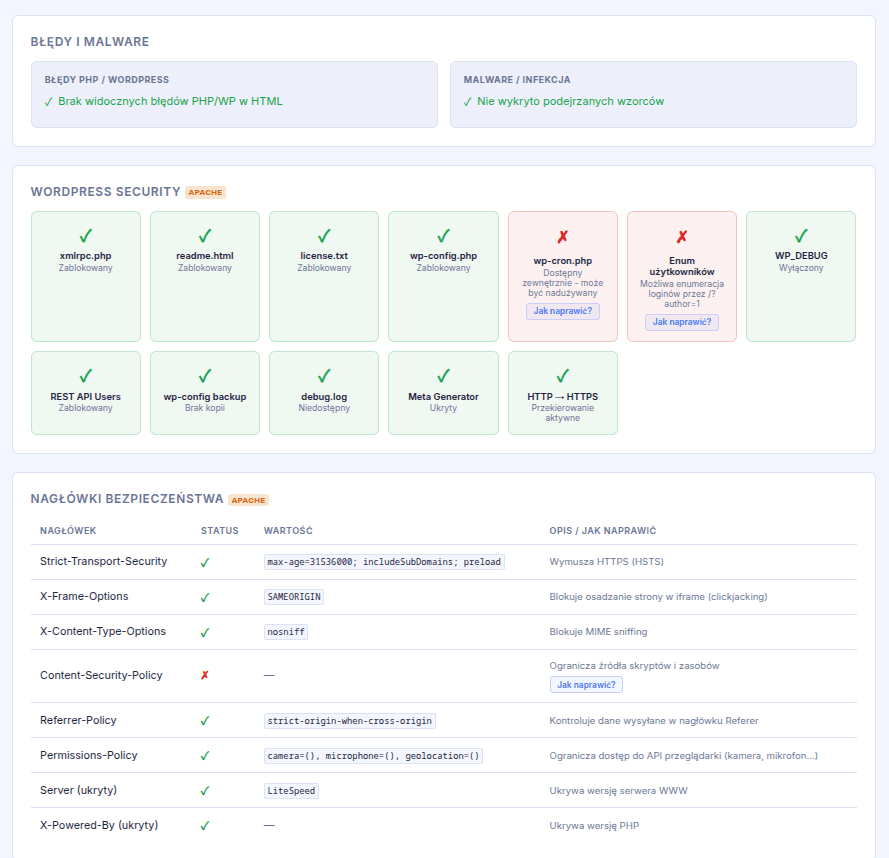Open Jak naprawić? for Content-Security-Policy

[x=586, y=685]
